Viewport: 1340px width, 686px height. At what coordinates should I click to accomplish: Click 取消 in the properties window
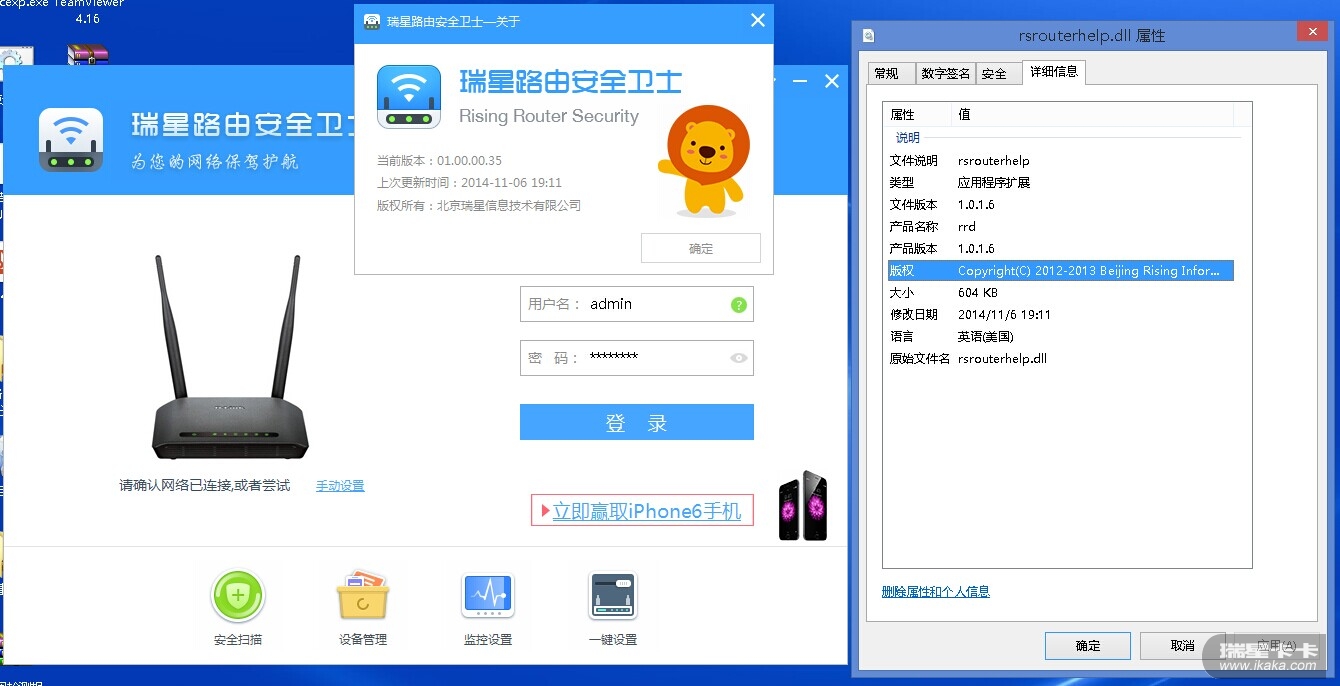tap(1183, 645)
